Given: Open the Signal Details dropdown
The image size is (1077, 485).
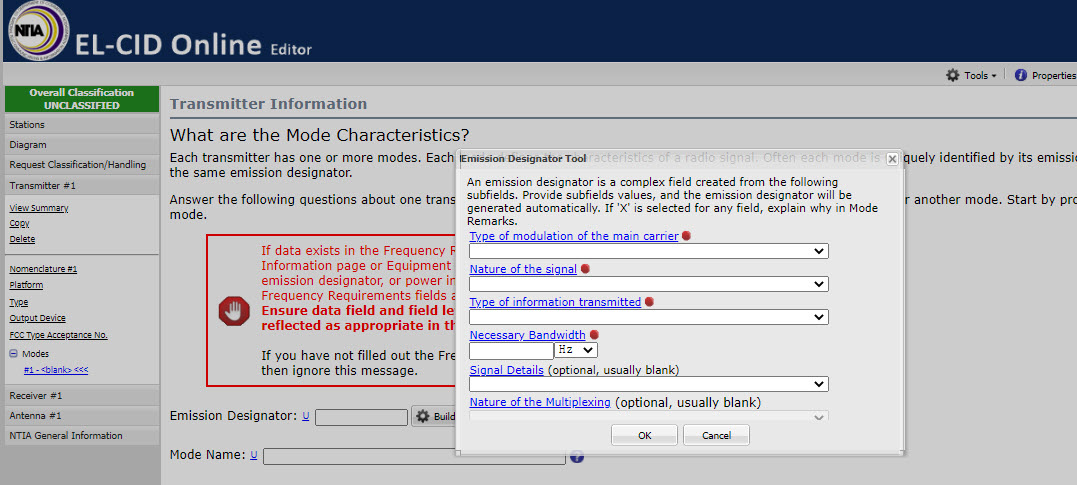Looking at the screenshot, I should pyautogui.click(x=648, y=384).
